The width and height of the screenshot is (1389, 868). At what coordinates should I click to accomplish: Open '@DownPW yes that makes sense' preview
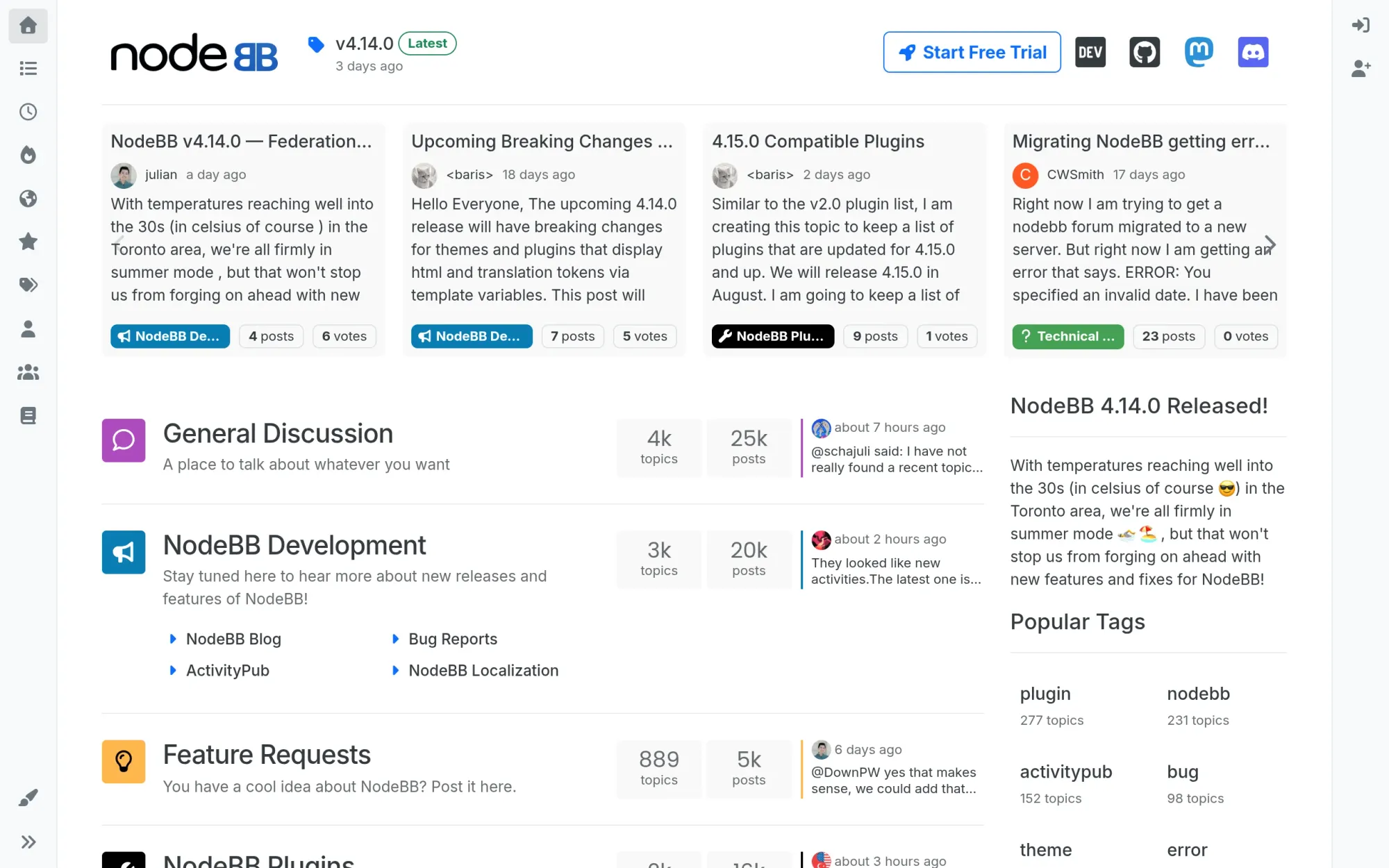[894, 781]
